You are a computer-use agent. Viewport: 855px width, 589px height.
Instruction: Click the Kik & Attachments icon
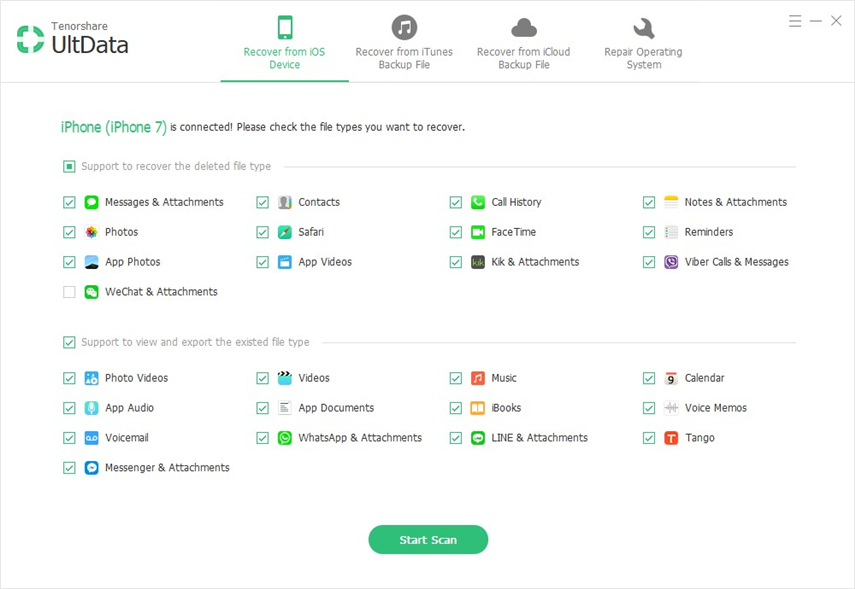coord(478,262)
